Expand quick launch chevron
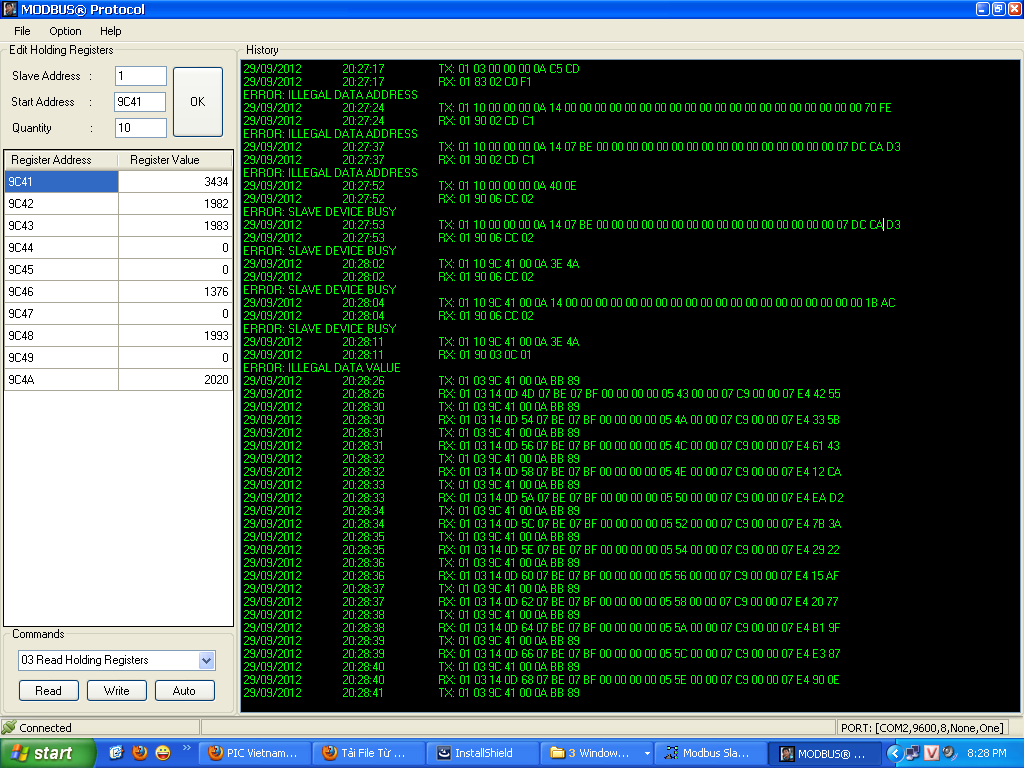 click(x=187, y=748)
